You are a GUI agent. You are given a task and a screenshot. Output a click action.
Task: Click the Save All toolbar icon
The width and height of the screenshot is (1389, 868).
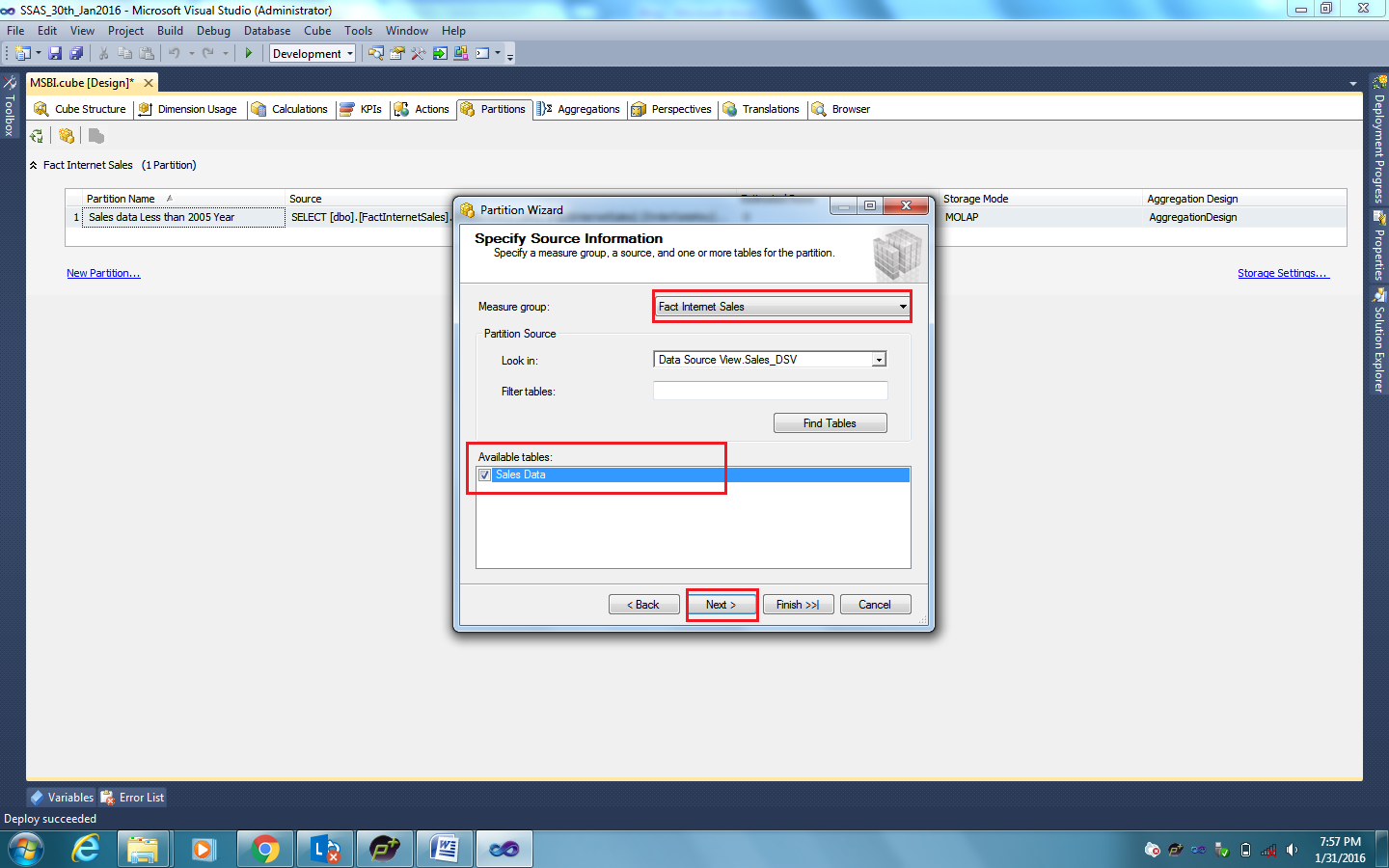(76, 53)
